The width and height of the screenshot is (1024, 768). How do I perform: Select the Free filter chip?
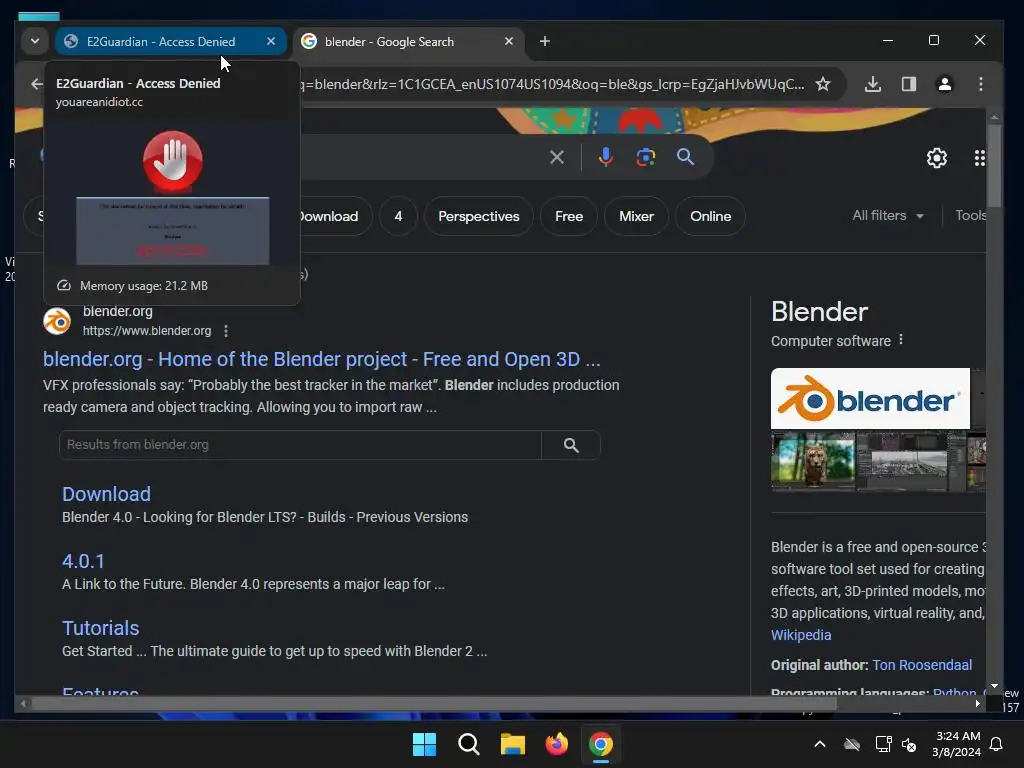click(x=569, y=216)
